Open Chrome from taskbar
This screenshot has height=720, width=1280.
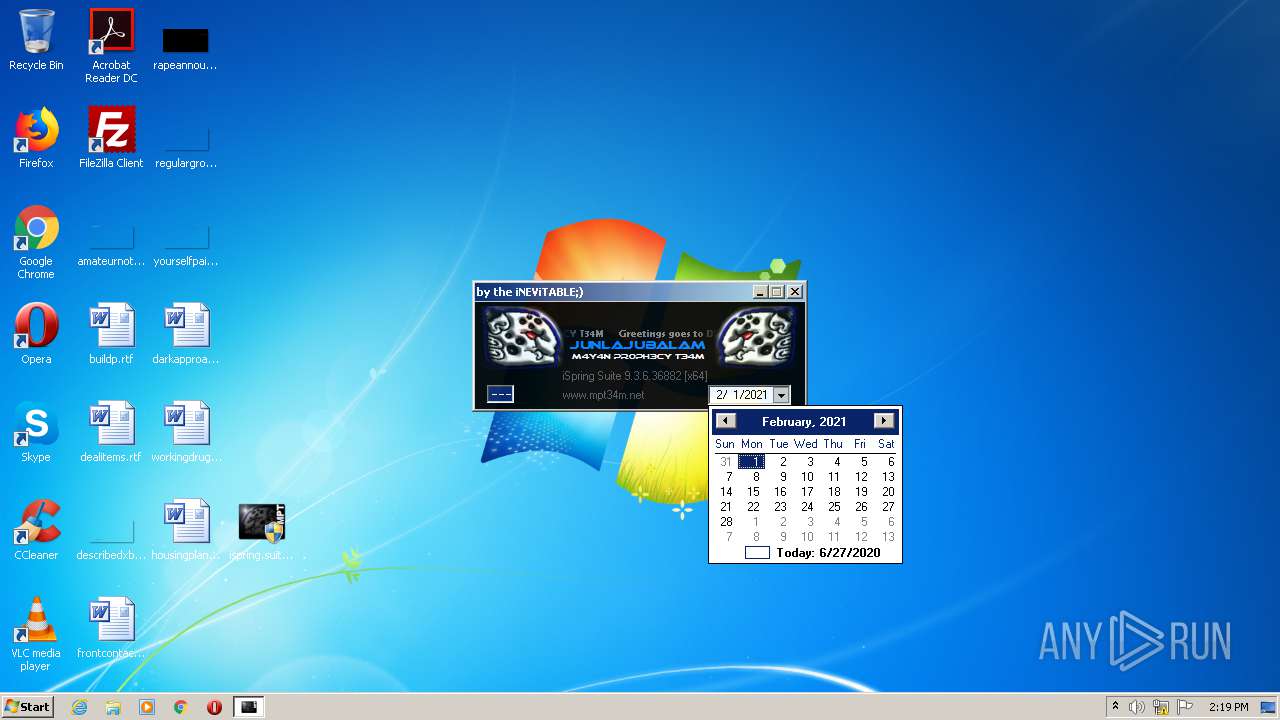click(x=181, y=707)
